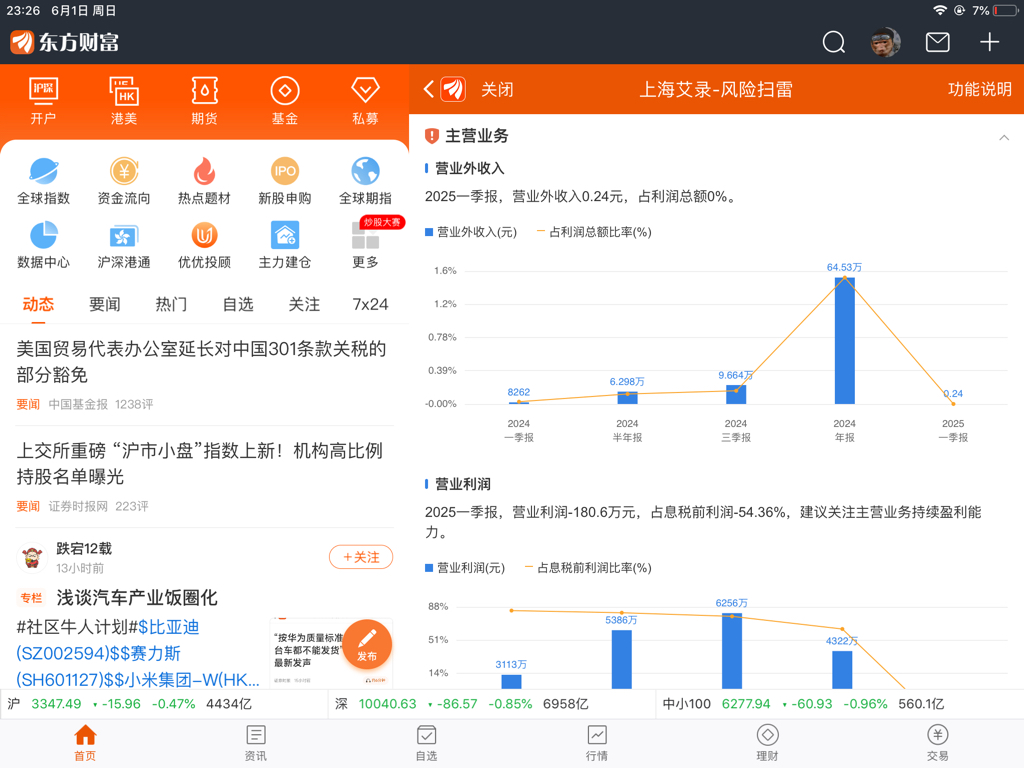Switch to the 7x24 live news tab

(370, 304)
